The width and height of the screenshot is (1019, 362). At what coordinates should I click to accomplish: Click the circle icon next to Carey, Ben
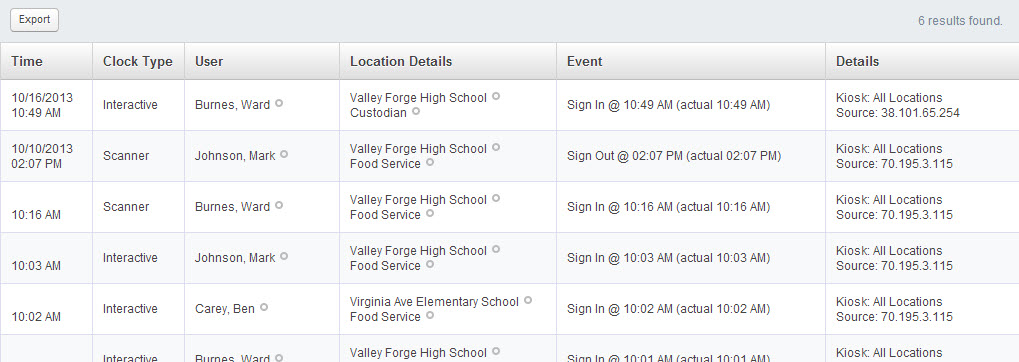[x=263, y=307]
